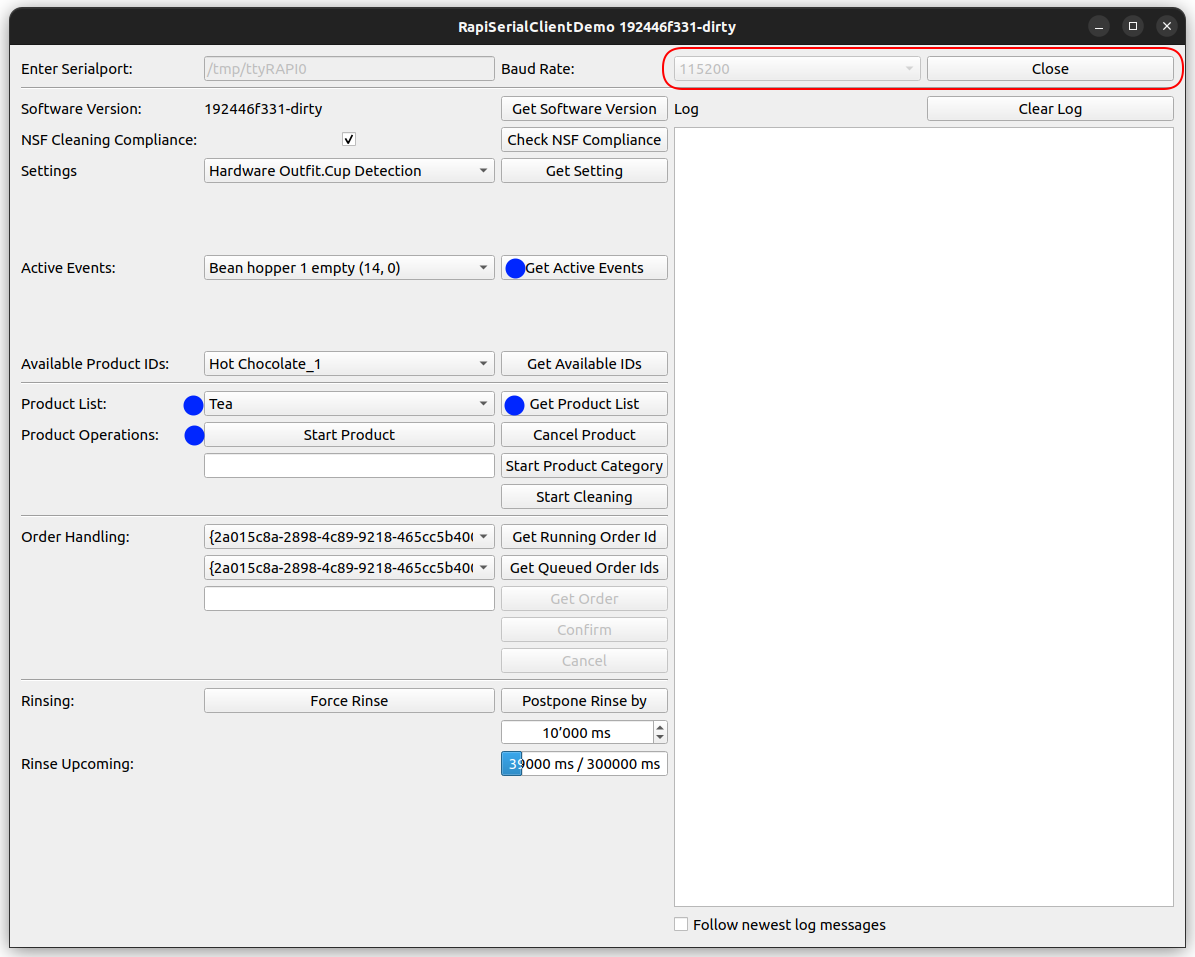Increase the postpone rinse time with up arrow

click(x=660, y=727)
